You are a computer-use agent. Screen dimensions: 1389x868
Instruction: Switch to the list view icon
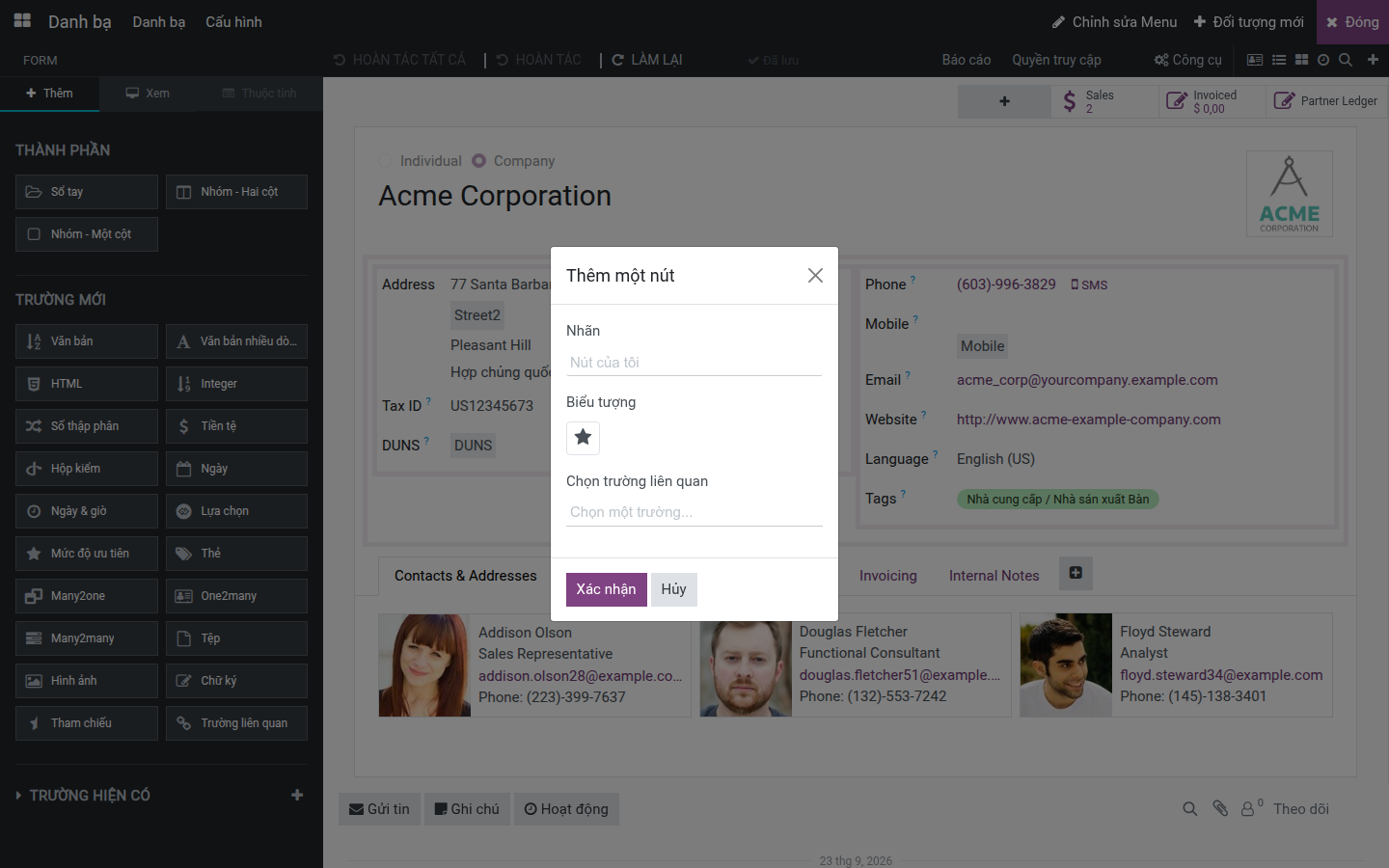point(1279,60)
